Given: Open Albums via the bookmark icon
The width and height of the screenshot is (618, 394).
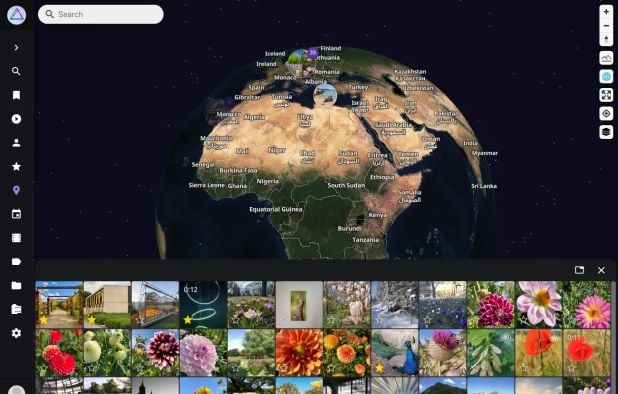Looking at the screenshot, I should pyautogui.click(x=16, y=95).
